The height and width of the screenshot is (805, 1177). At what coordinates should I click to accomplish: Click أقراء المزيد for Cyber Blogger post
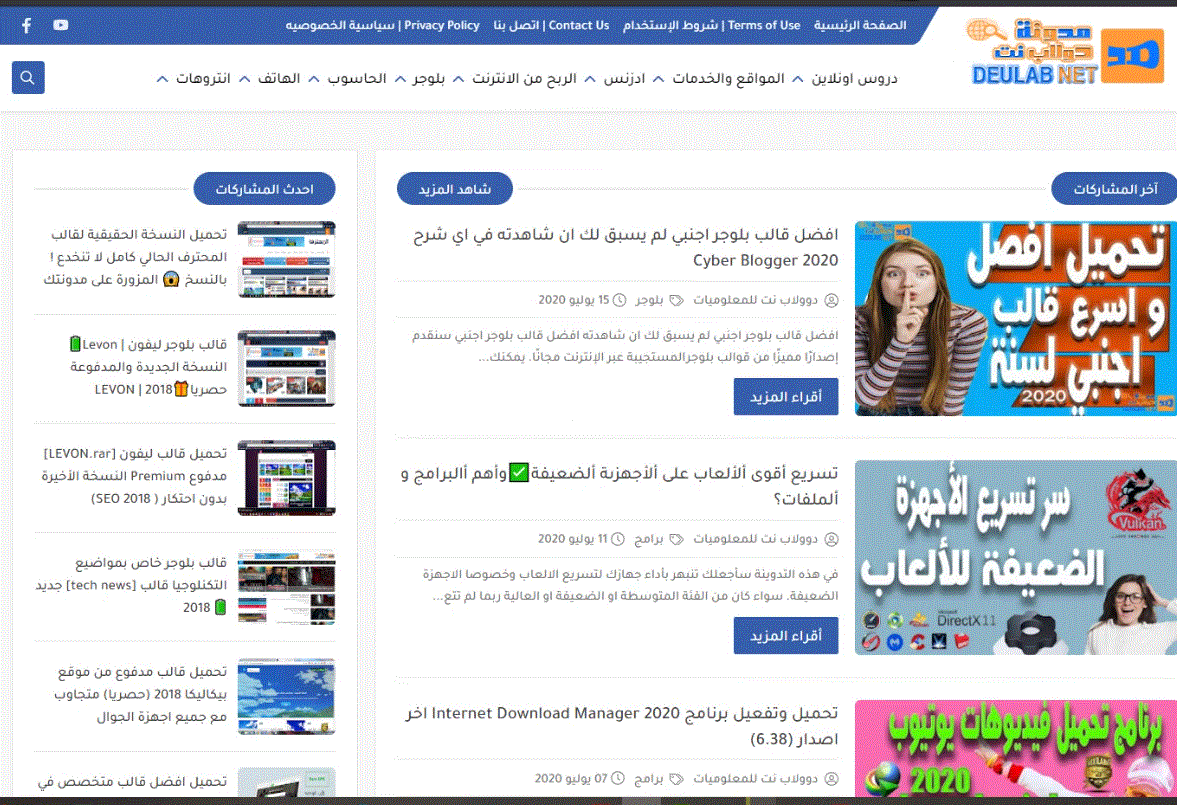coord(786,396)
